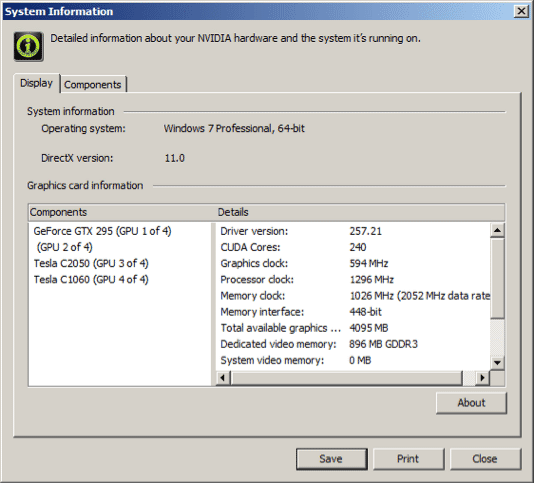The image size is (536, 484).
Task: Click the Close button
Action: point(486,460)
